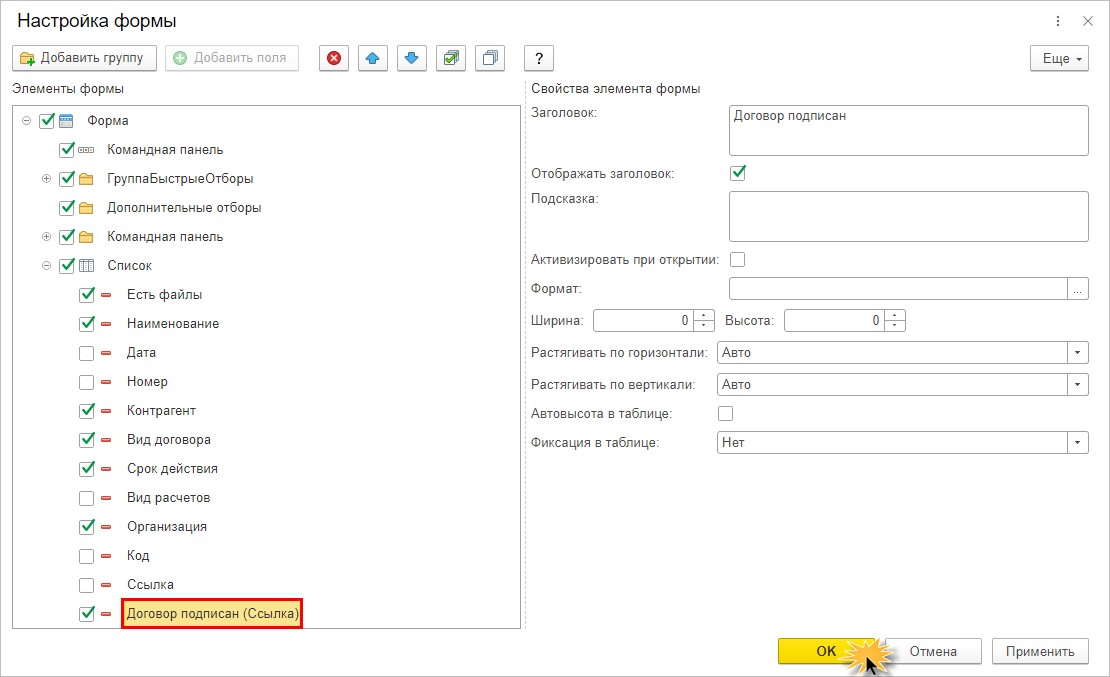
Task: Open Растягивать по горизонтали dropdown
Action: point(1078,353)
